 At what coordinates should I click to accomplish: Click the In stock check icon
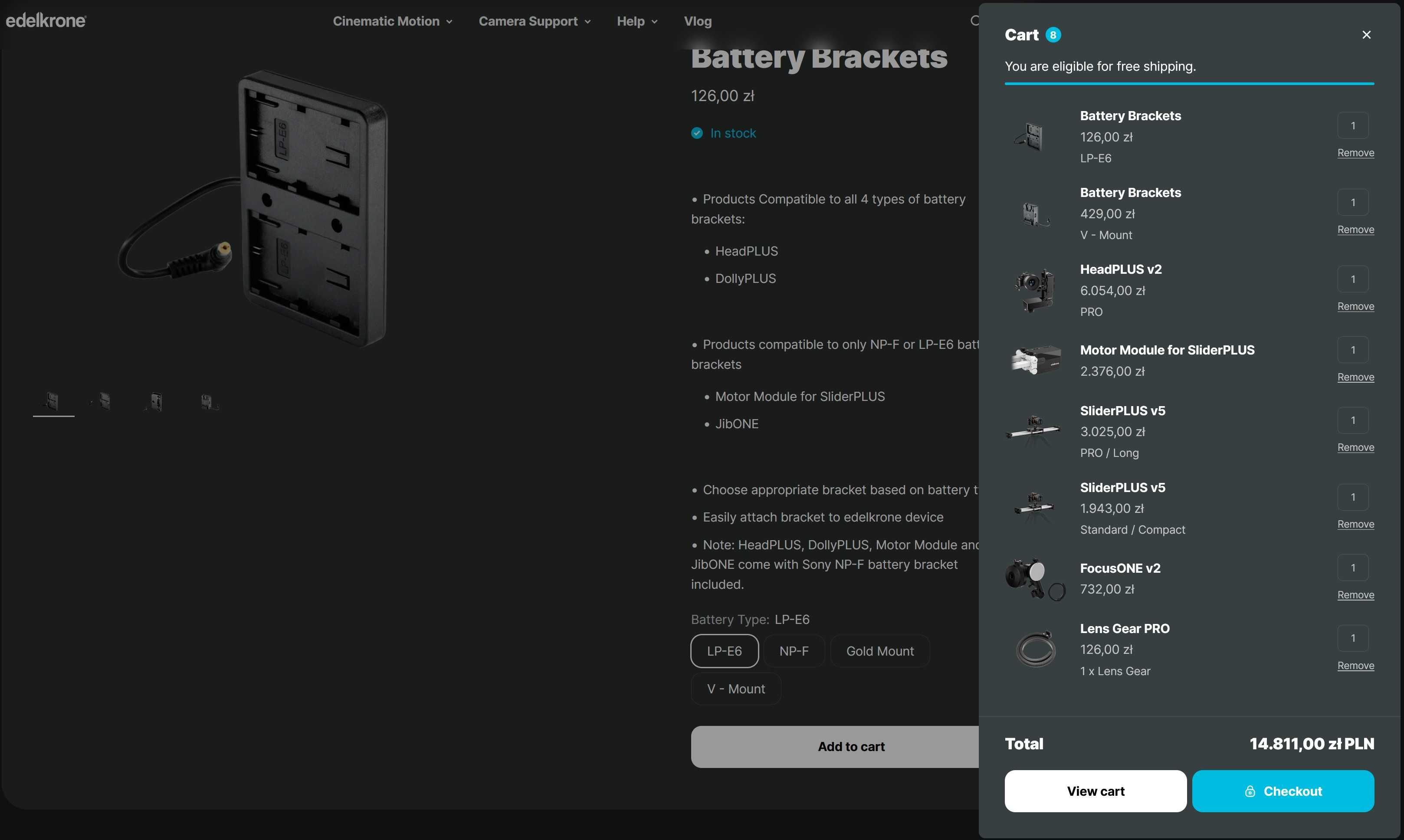(697, 133)
